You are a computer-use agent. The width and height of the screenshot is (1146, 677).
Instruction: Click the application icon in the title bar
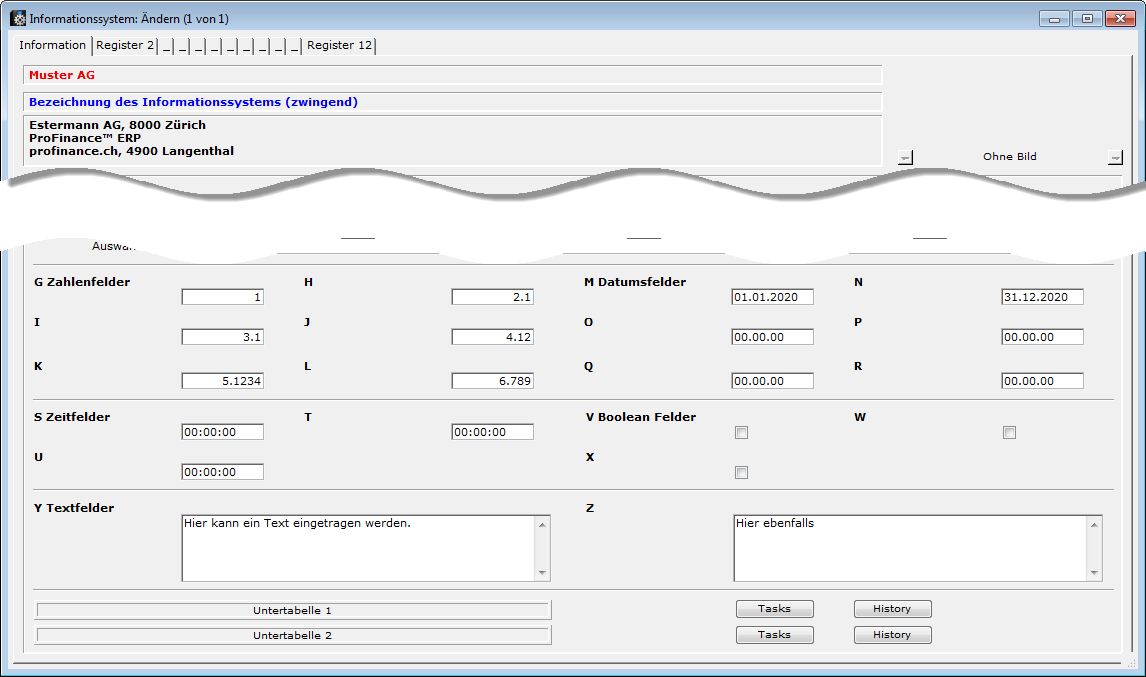coord(18,18)
